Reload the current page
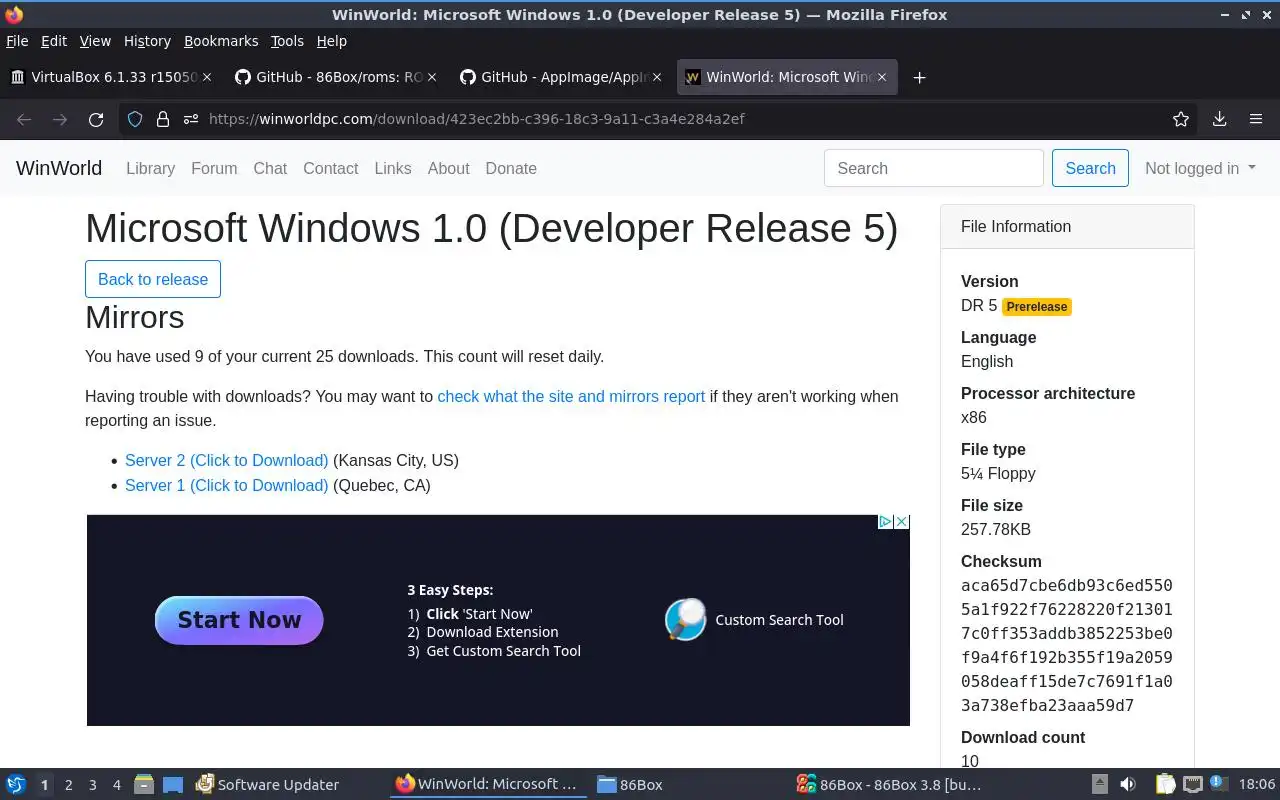Screen dimensions: 1280x800 (x=96, y=119)
